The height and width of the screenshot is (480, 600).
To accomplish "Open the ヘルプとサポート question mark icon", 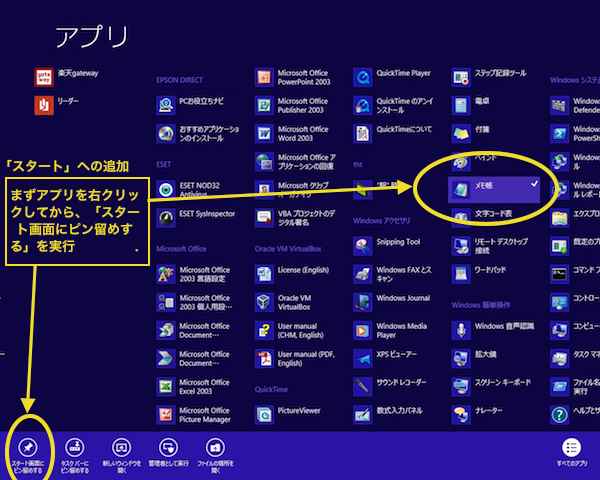I will [x=559, y=415].
